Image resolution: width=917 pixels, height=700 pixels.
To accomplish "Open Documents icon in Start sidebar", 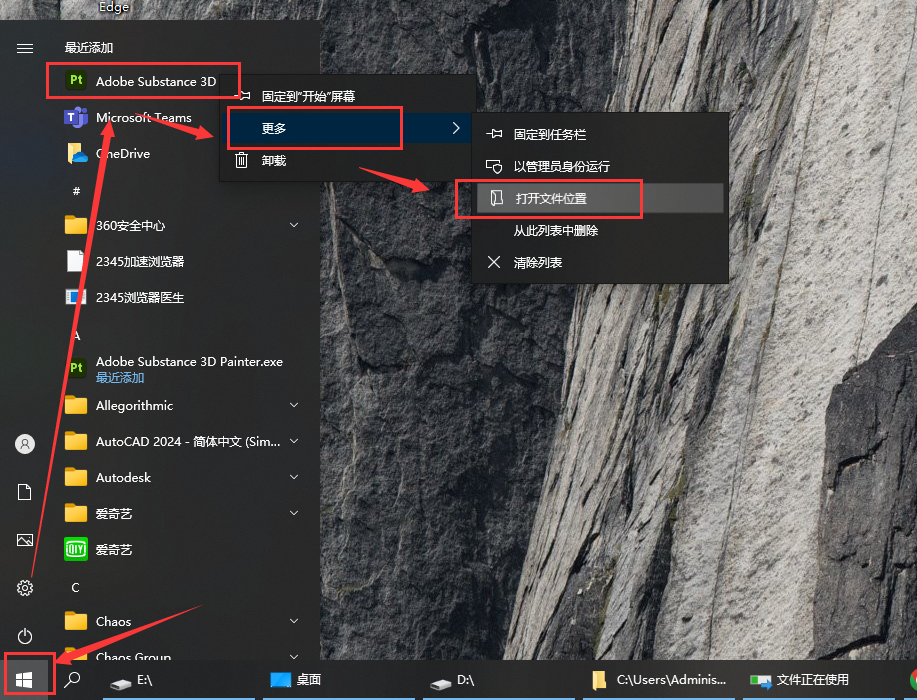I will tap(25, 492).
